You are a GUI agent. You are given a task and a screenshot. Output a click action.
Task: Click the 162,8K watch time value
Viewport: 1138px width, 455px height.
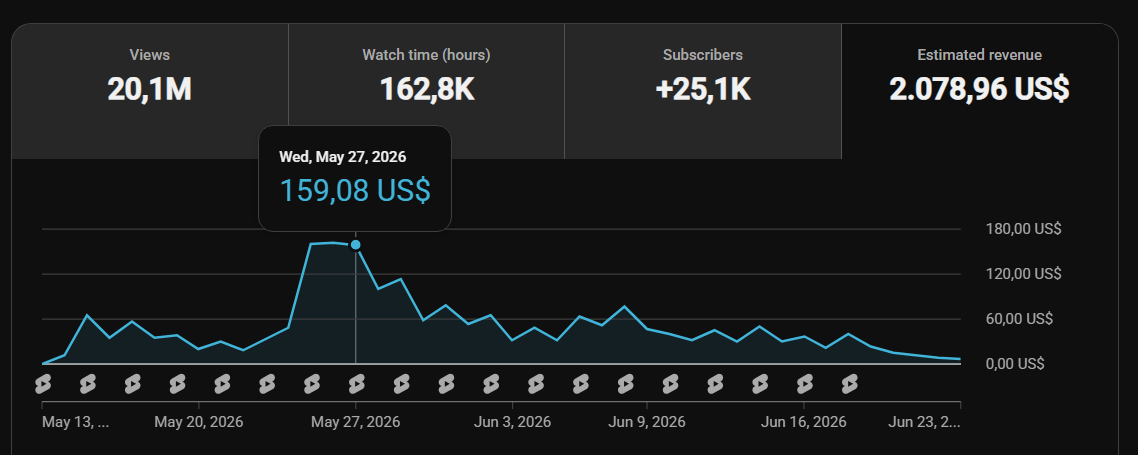point(427,89)
